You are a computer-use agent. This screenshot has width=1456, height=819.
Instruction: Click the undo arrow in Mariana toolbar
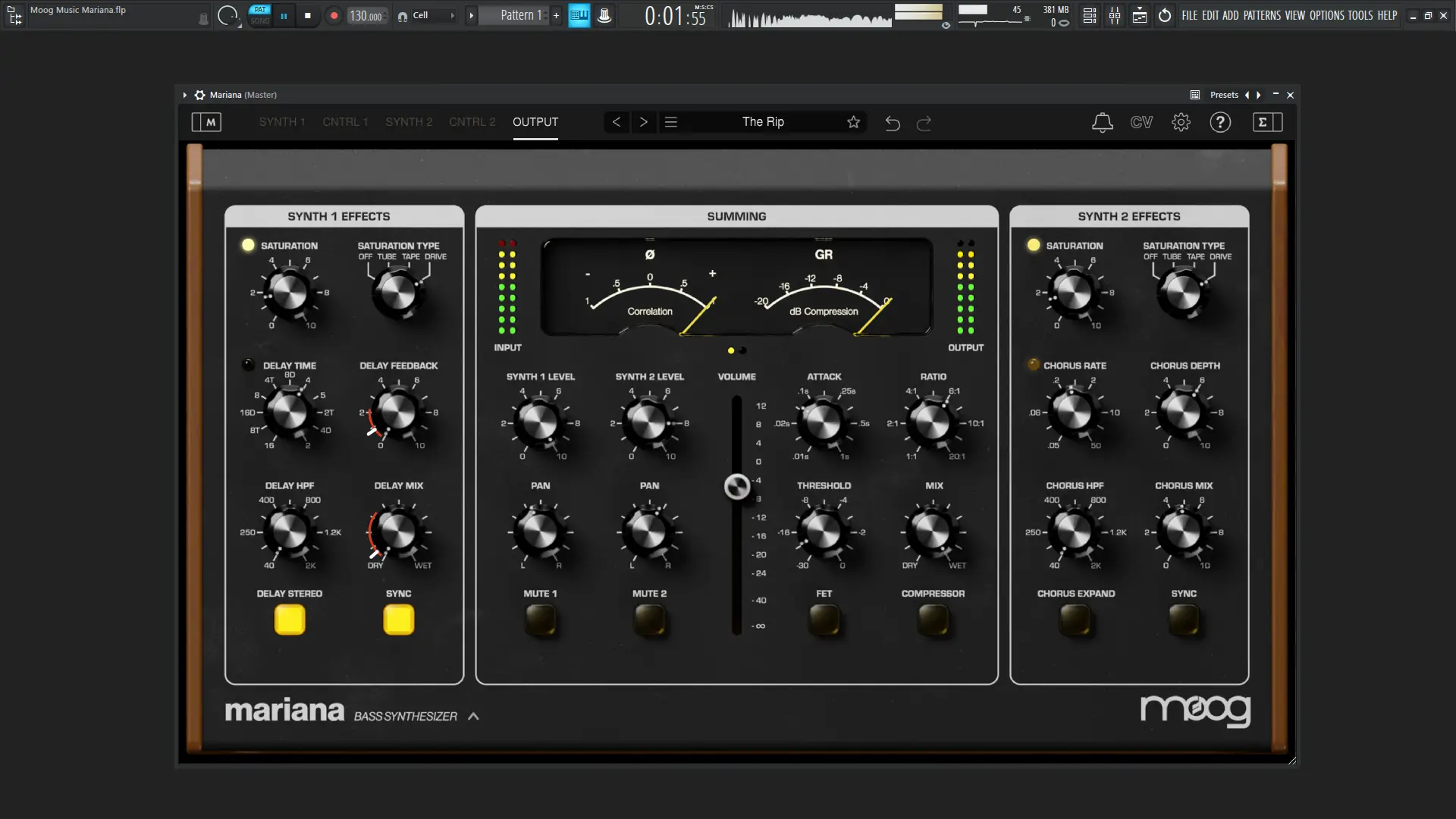[x=893, y=123]
